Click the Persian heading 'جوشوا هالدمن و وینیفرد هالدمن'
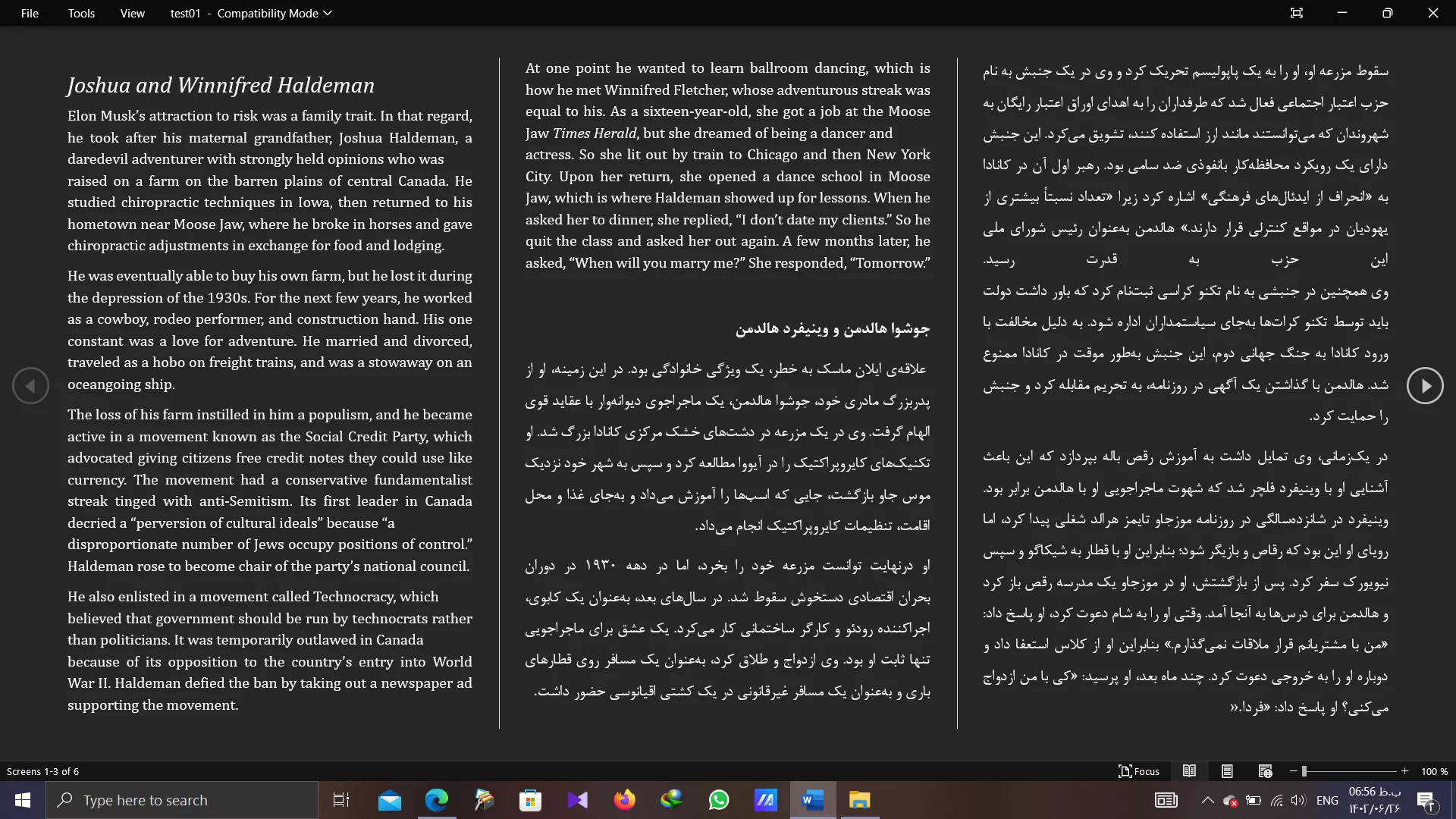This screenshot has width=1456, height=819. [x=832, y=329]
